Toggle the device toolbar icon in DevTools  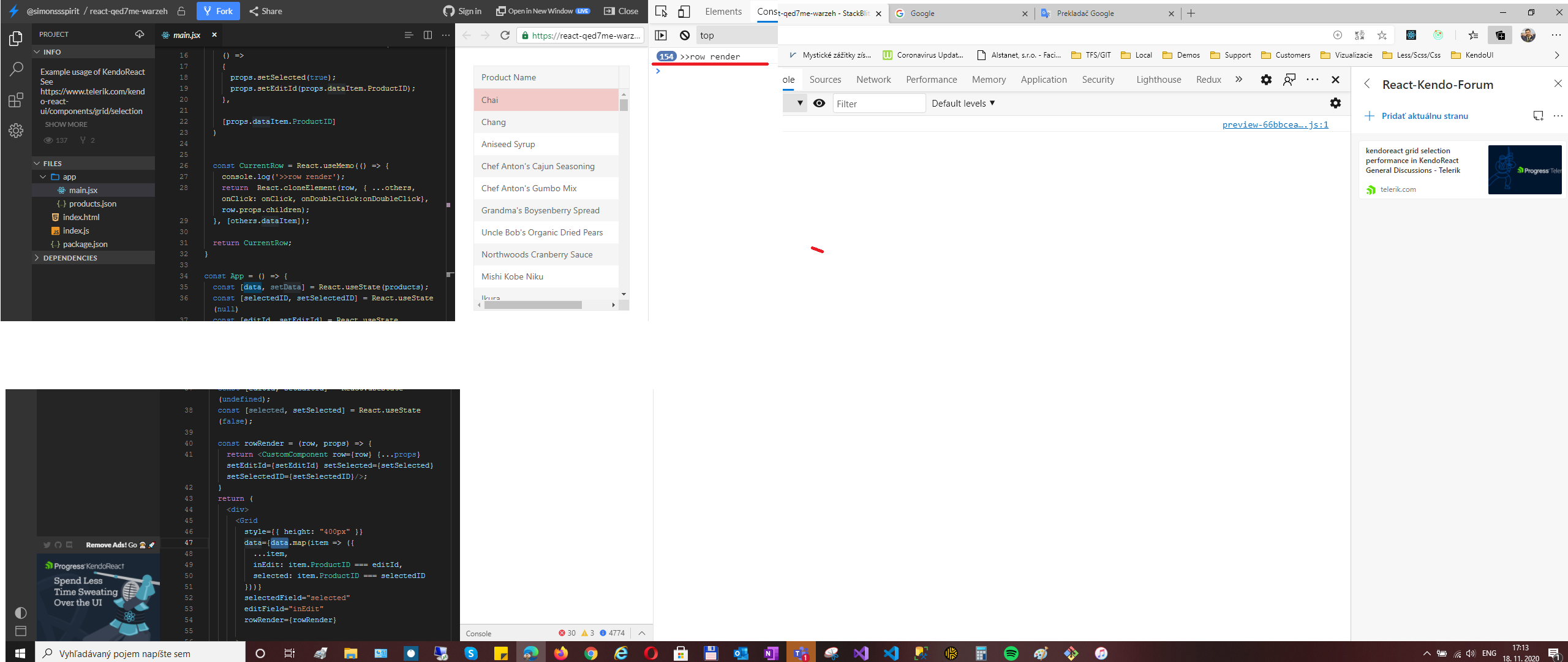coord(684,12)
